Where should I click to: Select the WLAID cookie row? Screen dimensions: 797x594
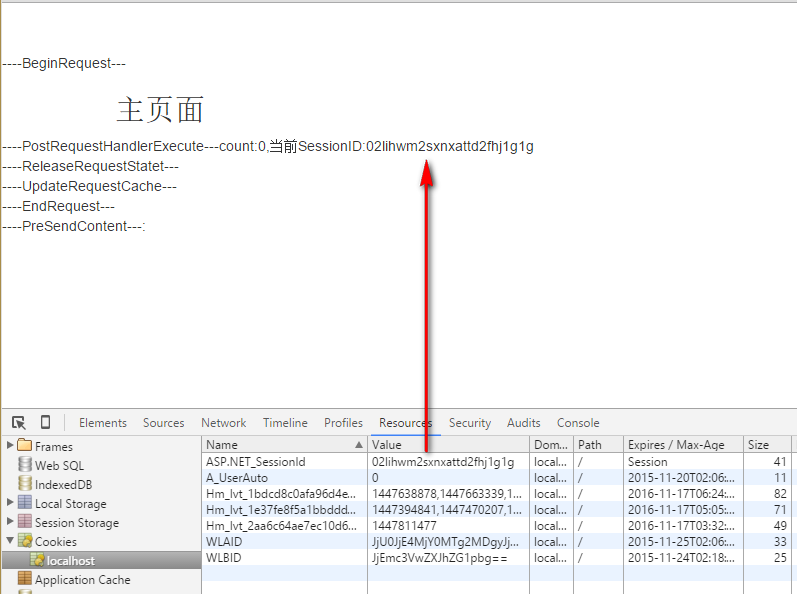pos(497,542)
